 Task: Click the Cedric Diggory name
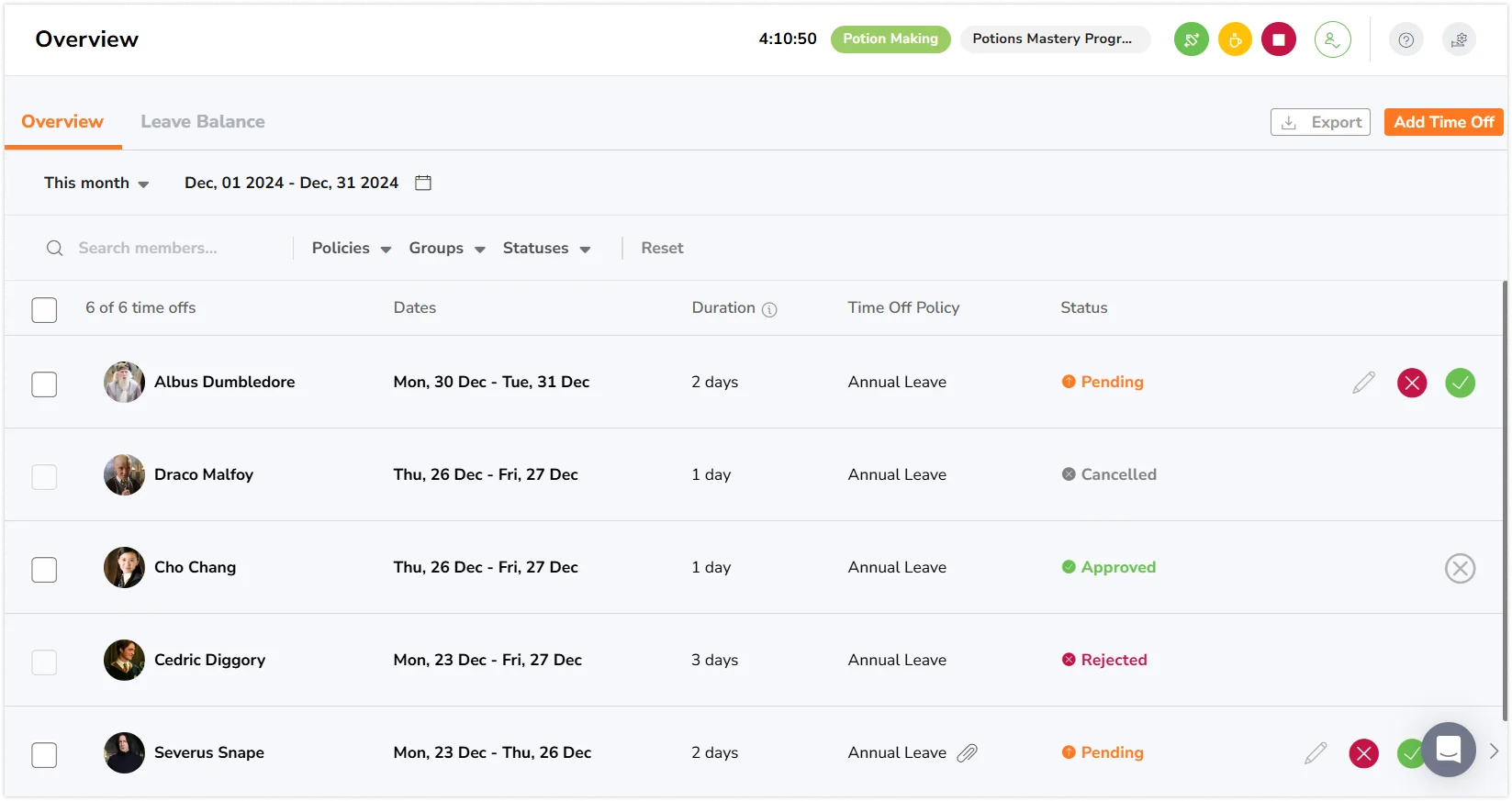(209, 660)
